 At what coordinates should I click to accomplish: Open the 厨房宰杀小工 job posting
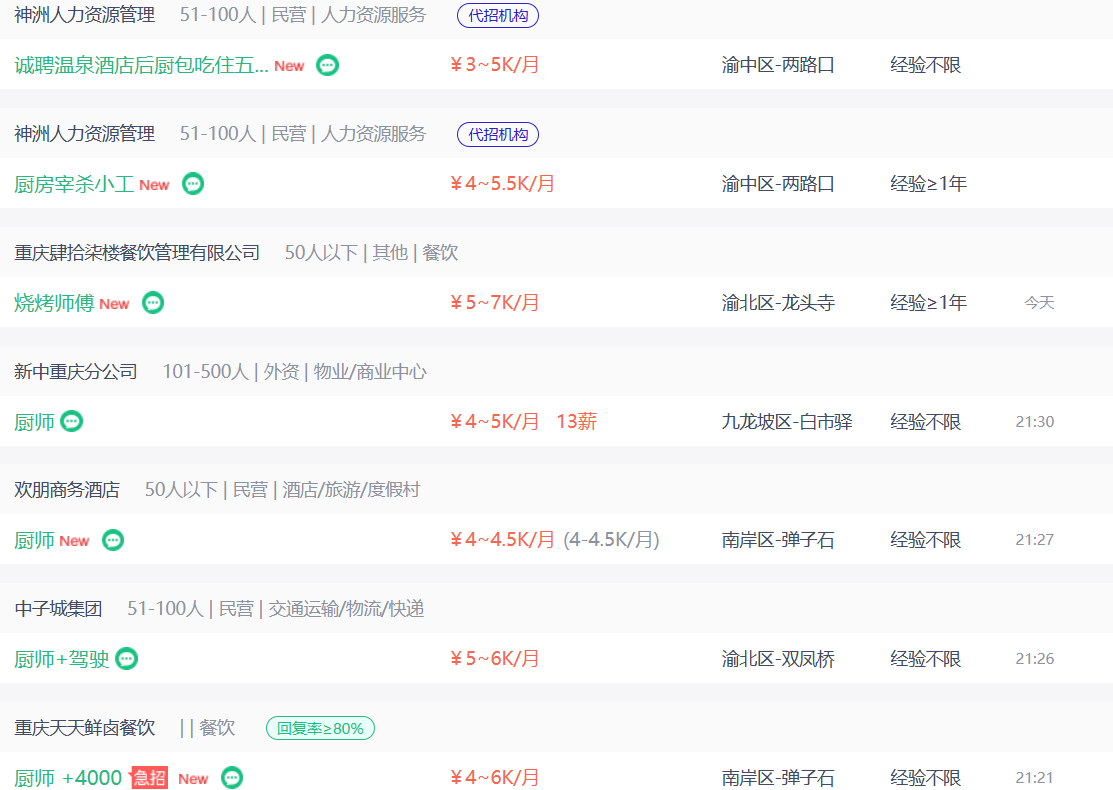point(74,185)
